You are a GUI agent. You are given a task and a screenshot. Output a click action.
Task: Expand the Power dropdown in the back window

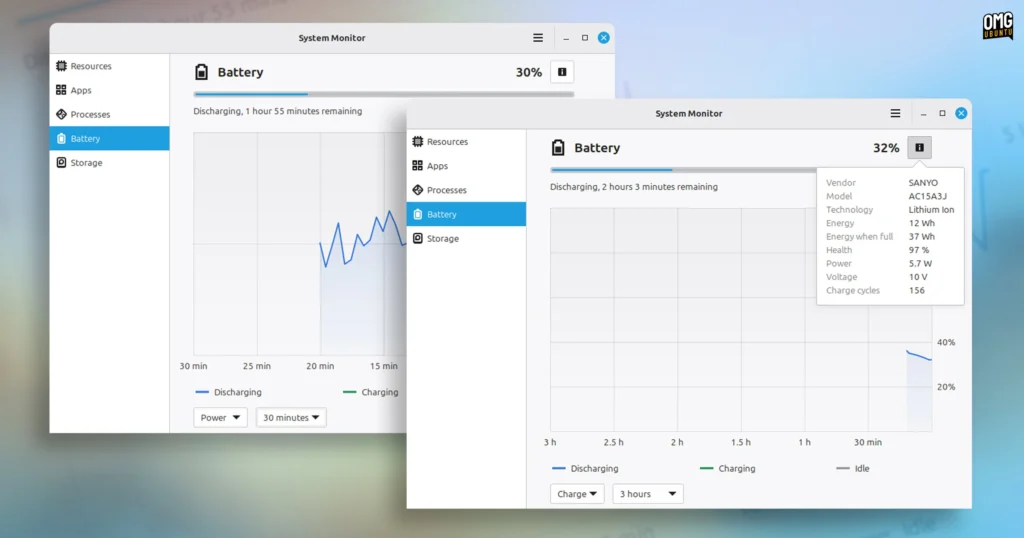pos(220,417)
